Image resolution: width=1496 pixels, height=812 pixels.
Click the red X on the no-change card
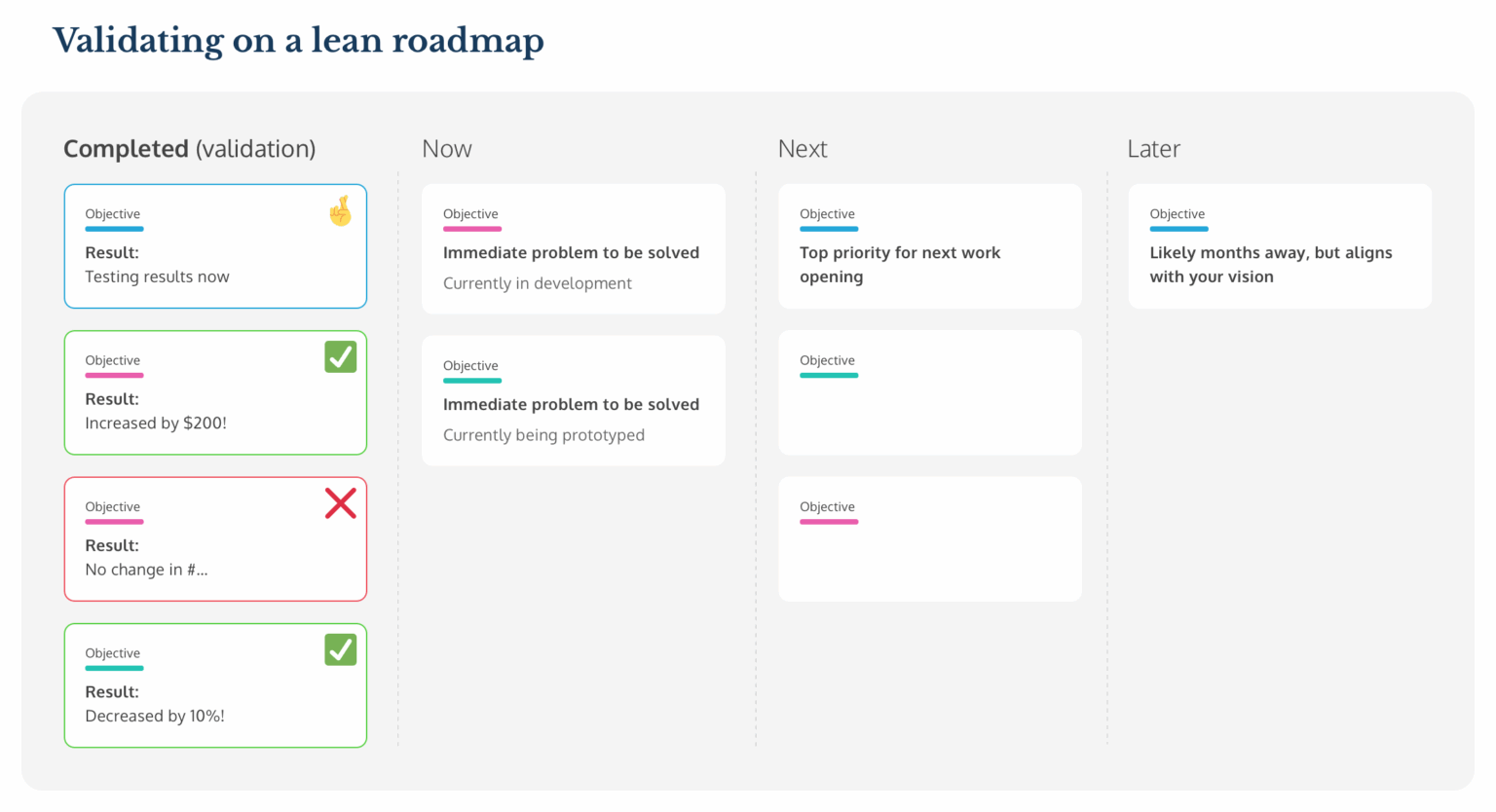pos(340,503)
